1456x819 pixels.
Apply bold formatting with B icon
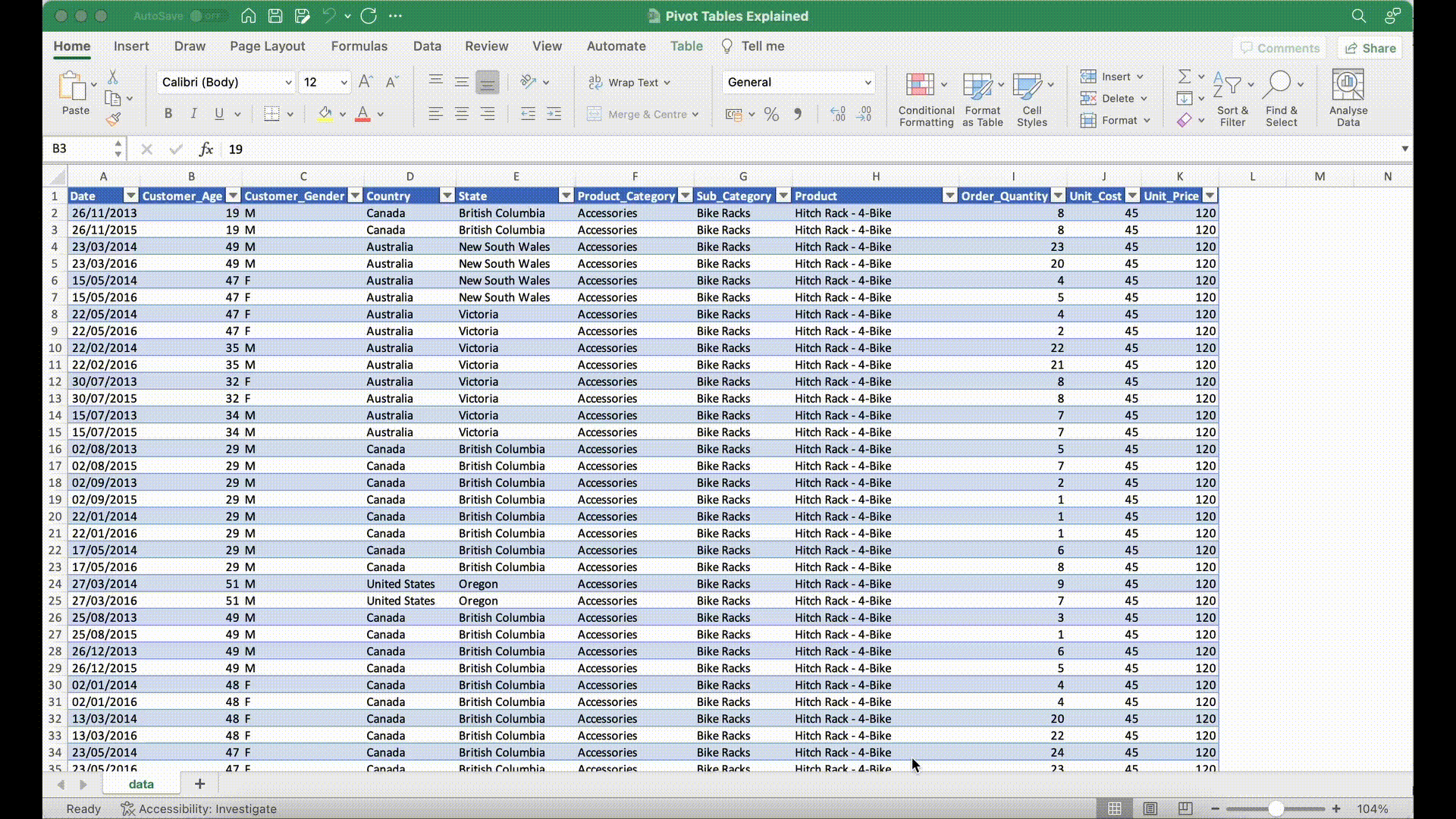point(168,114)
